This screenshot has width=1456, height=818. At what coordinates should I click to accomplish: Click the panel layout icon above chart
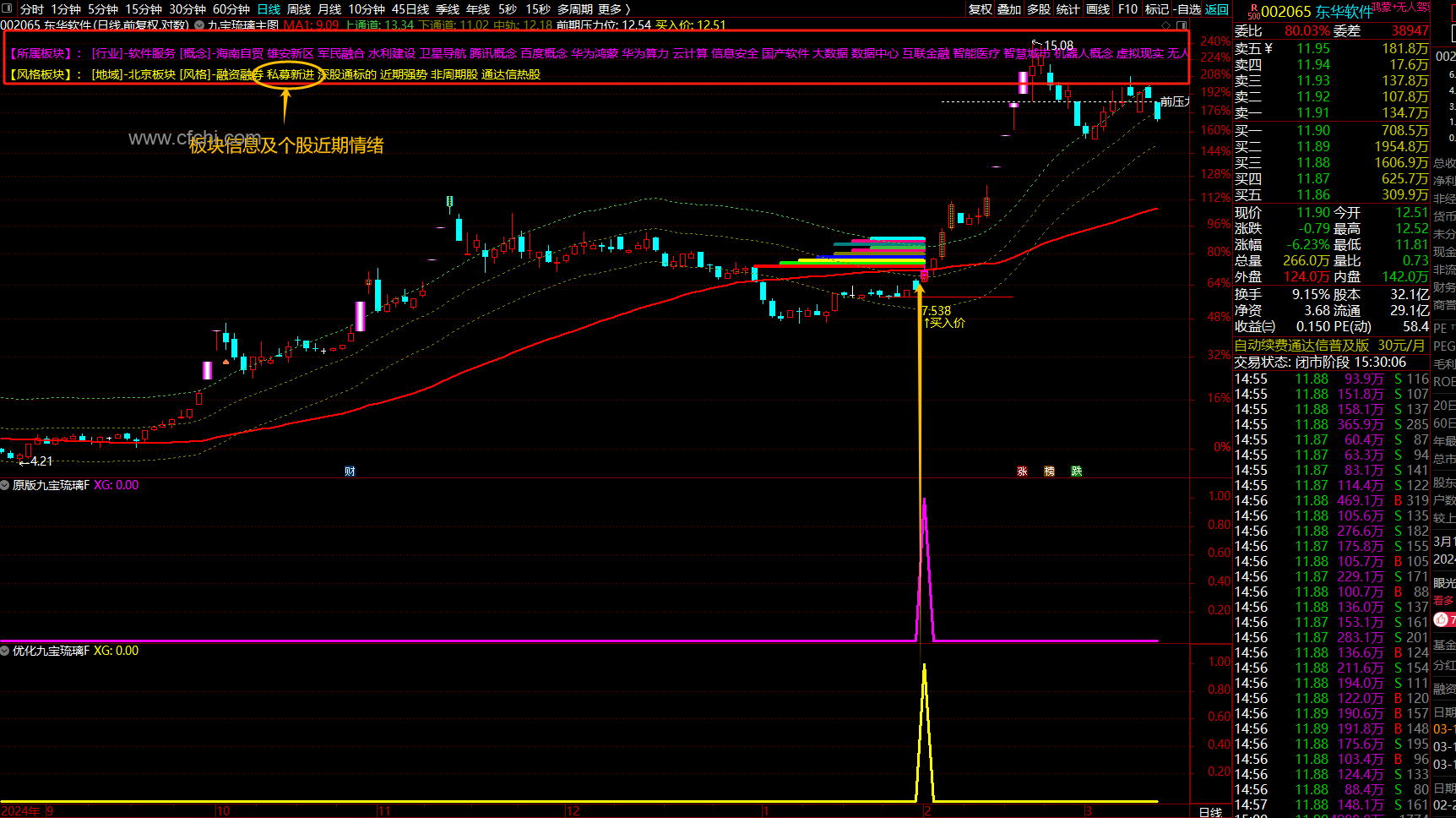(x=1182, y=25)
